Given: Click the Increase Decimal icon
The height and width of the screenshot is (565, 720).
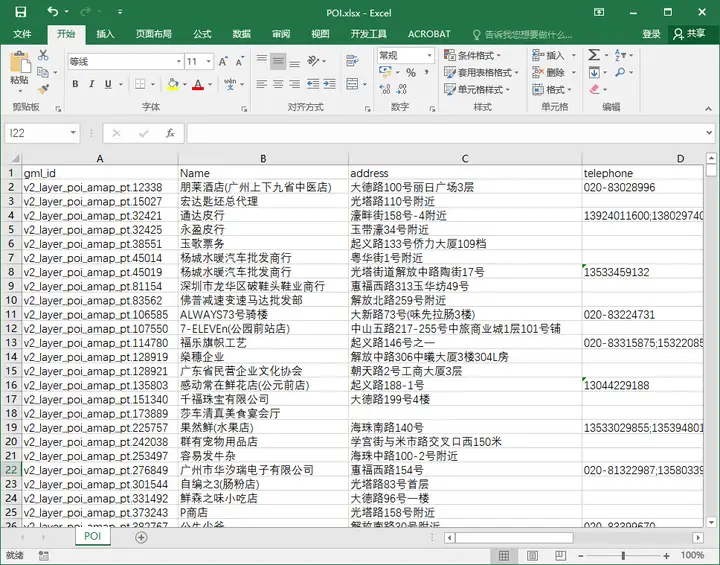Looking at the screenshot, I should pos(385,89).
